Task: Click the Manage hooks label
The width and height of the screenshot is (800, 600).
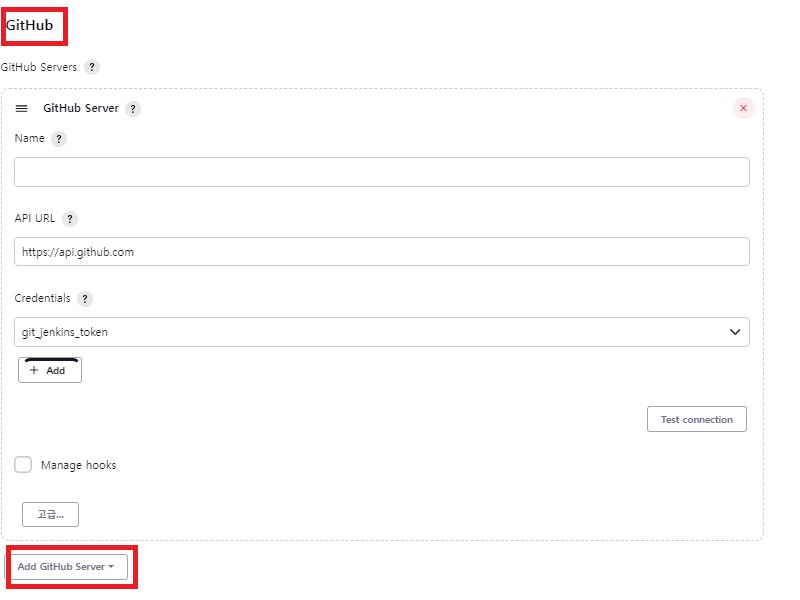Action: tap(79, 465)
